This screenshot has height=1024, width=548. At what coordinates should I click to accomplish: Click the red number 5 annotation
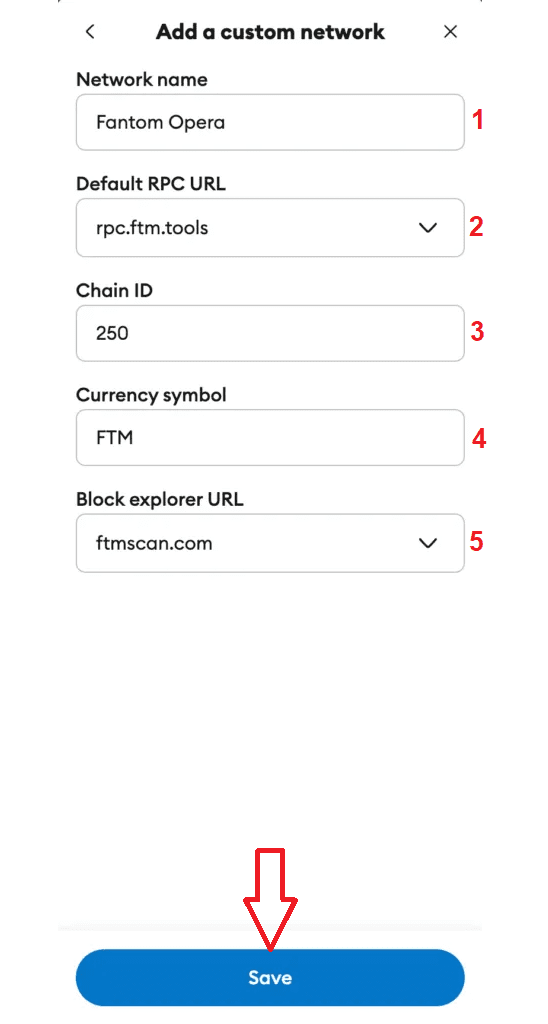pos(477,542)
